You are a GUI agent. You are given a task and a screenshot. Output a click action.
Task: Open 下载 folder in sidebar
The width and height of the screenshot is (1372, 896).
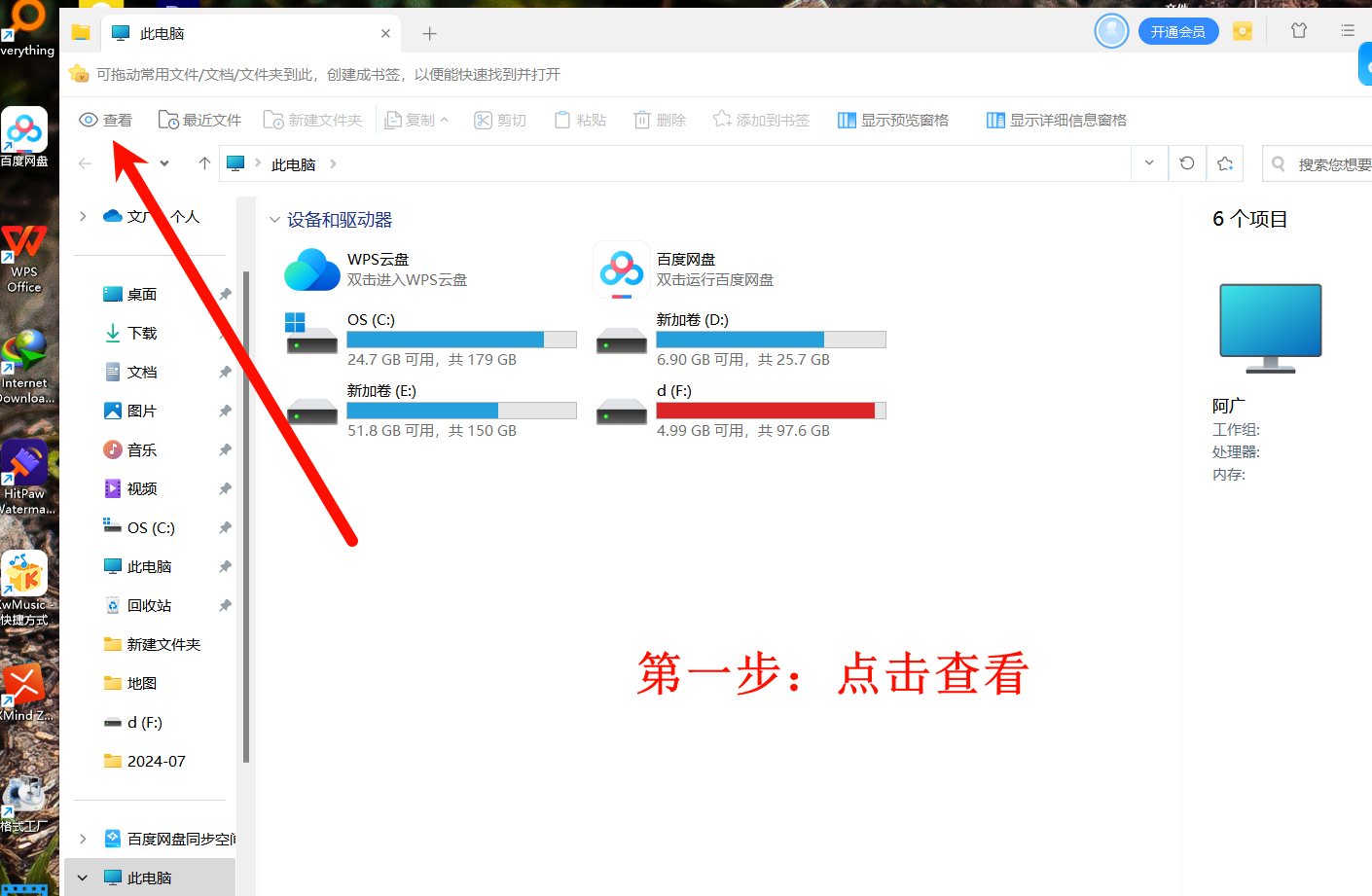click(142, 333)
